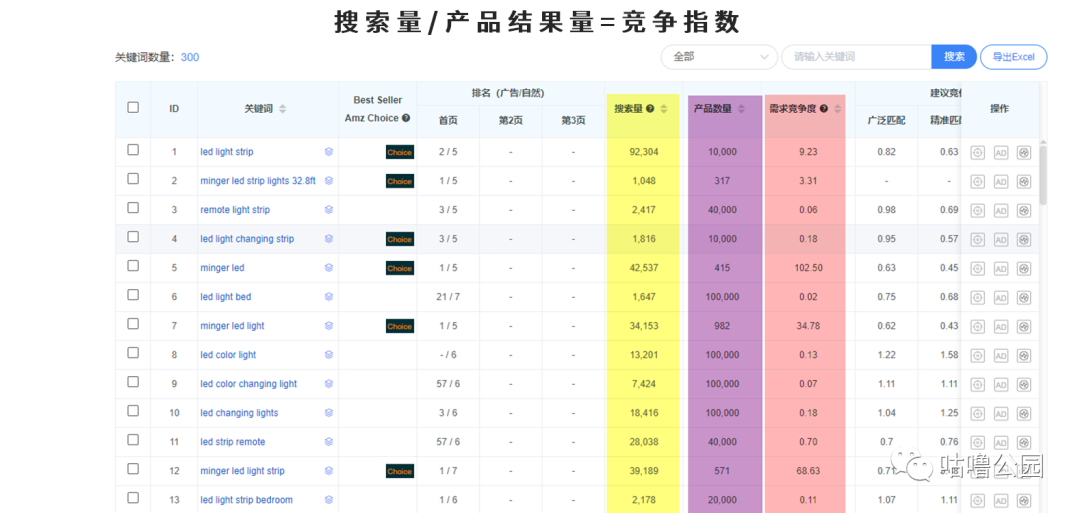Viewport: 1080px width, 513px height.
Task: Click rank value 21 / 7 for led light bed
Action: click(x=448, y=297)
